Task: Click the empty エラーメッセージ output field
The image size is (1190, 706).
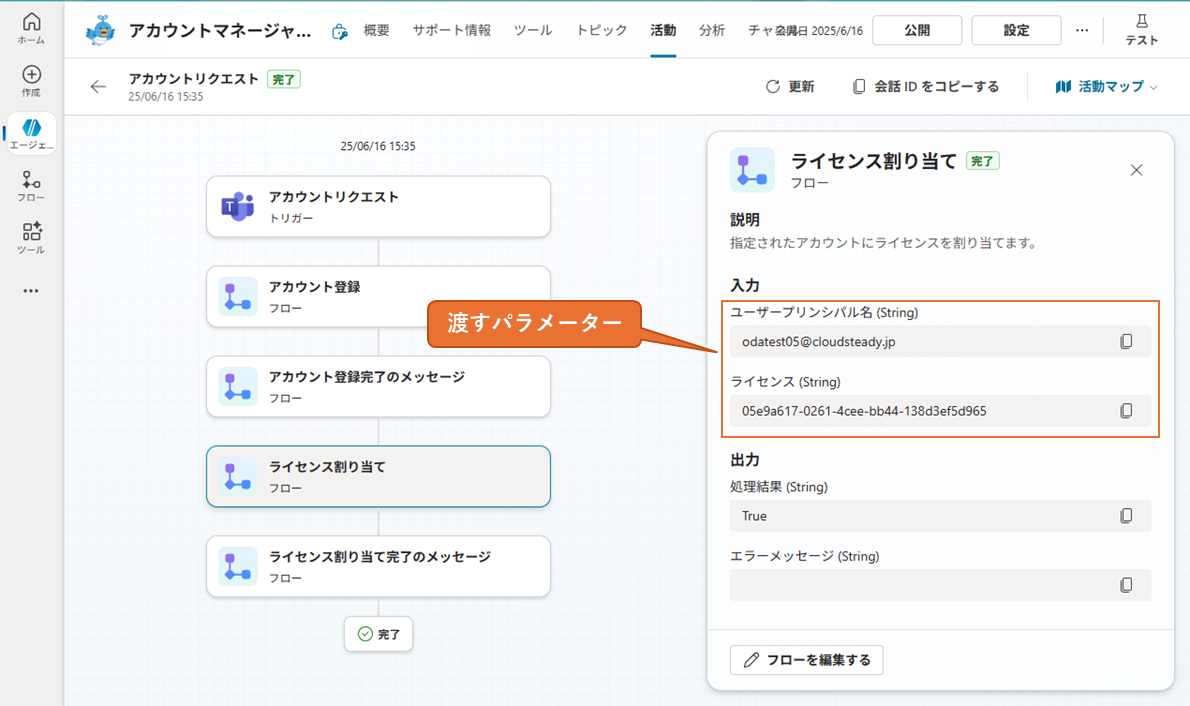Action: (940, 585)
